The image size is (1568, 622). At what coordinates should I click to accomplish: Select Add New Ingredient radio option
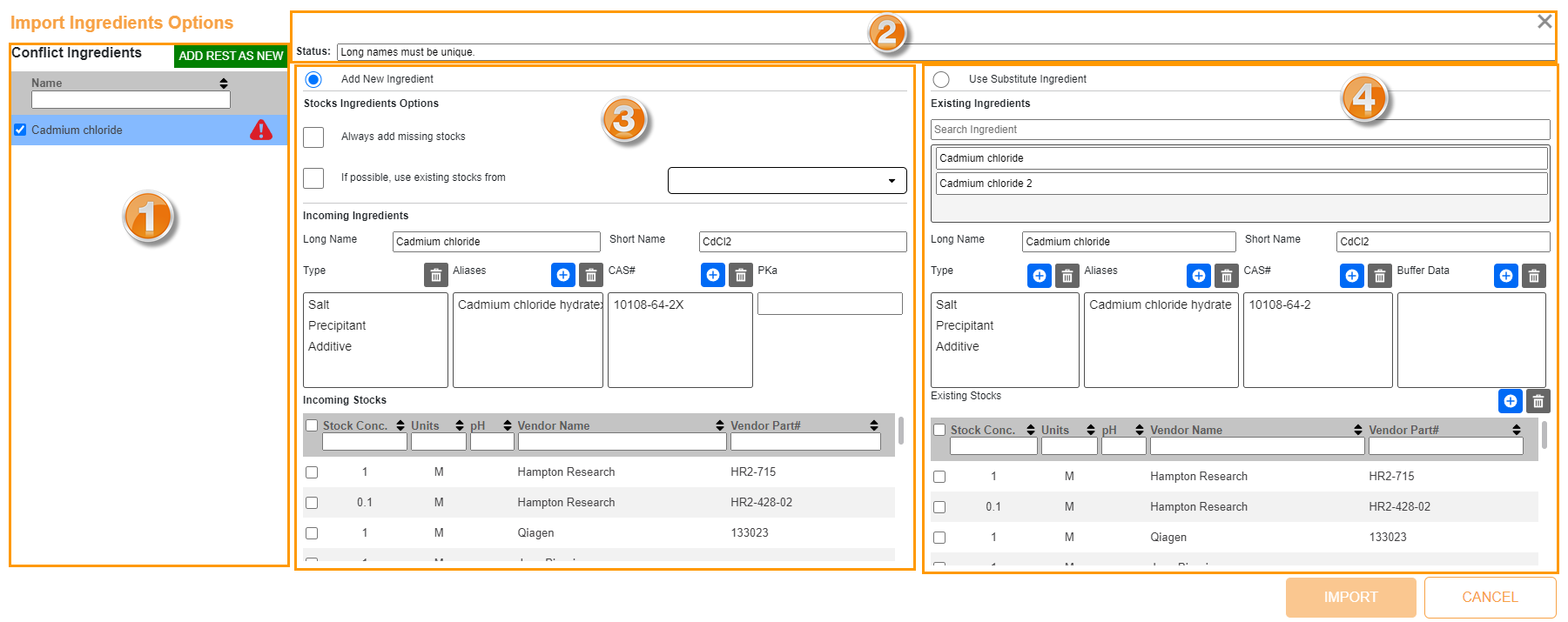point(313,79)
